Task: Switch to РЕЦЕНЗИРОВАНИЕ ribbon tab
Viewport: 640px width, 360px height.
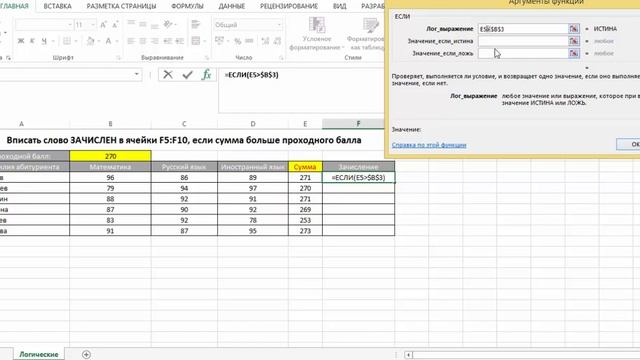Action: 289,6
